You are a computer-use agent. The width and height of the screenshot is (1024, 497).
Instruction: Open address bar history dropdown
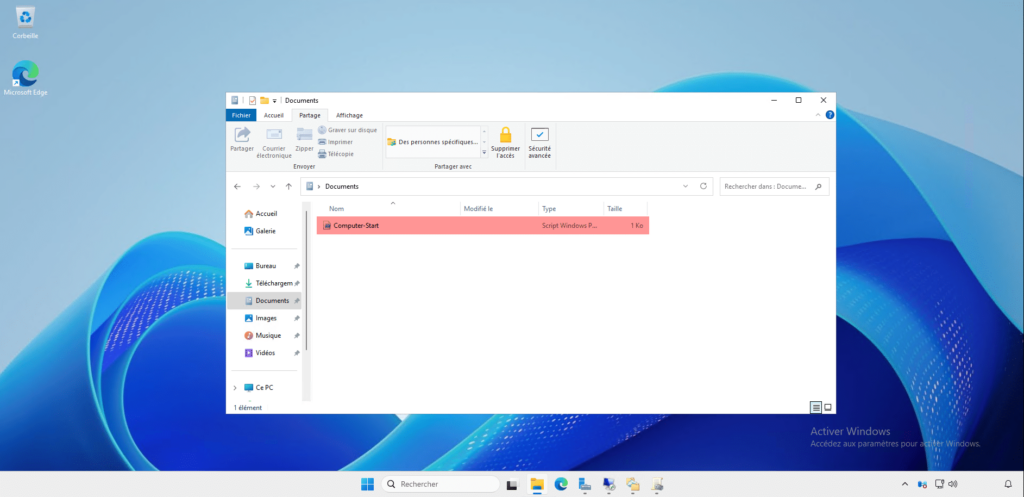pos(685,187)
